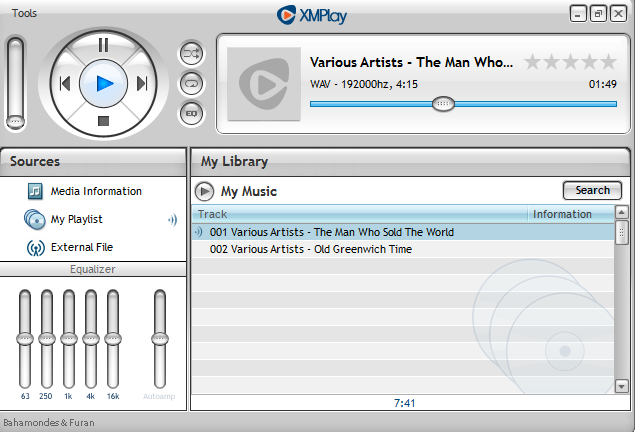Click the library scrollbar up arrow

[x=622, y=212]
